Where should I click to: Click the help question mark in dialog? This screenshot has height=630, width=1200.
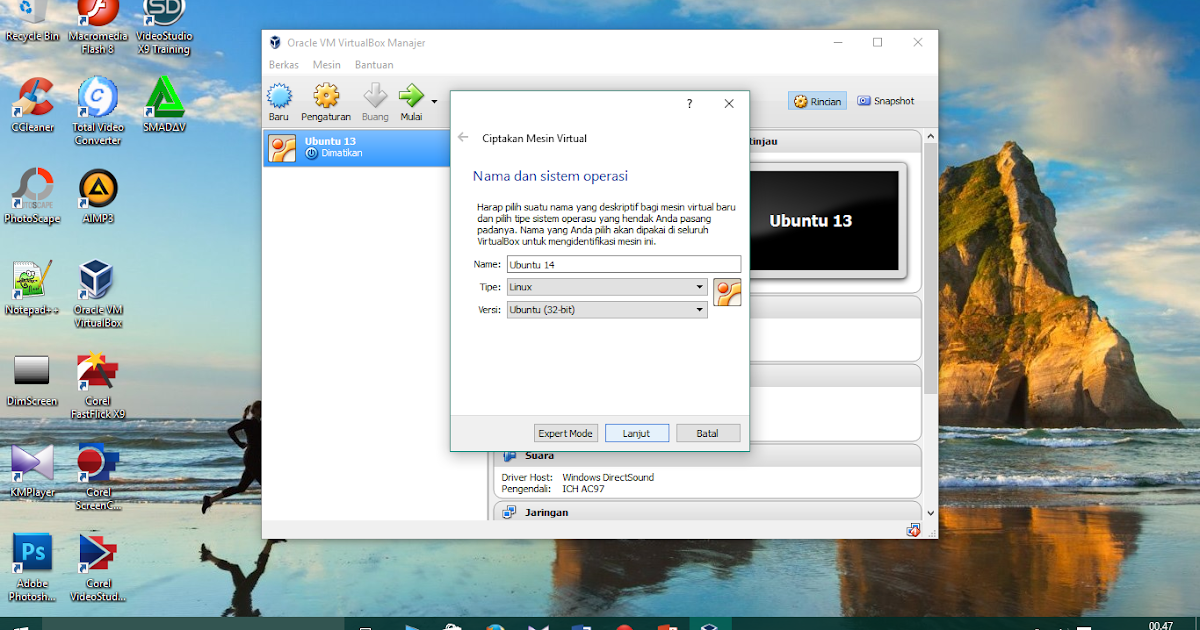689,103
